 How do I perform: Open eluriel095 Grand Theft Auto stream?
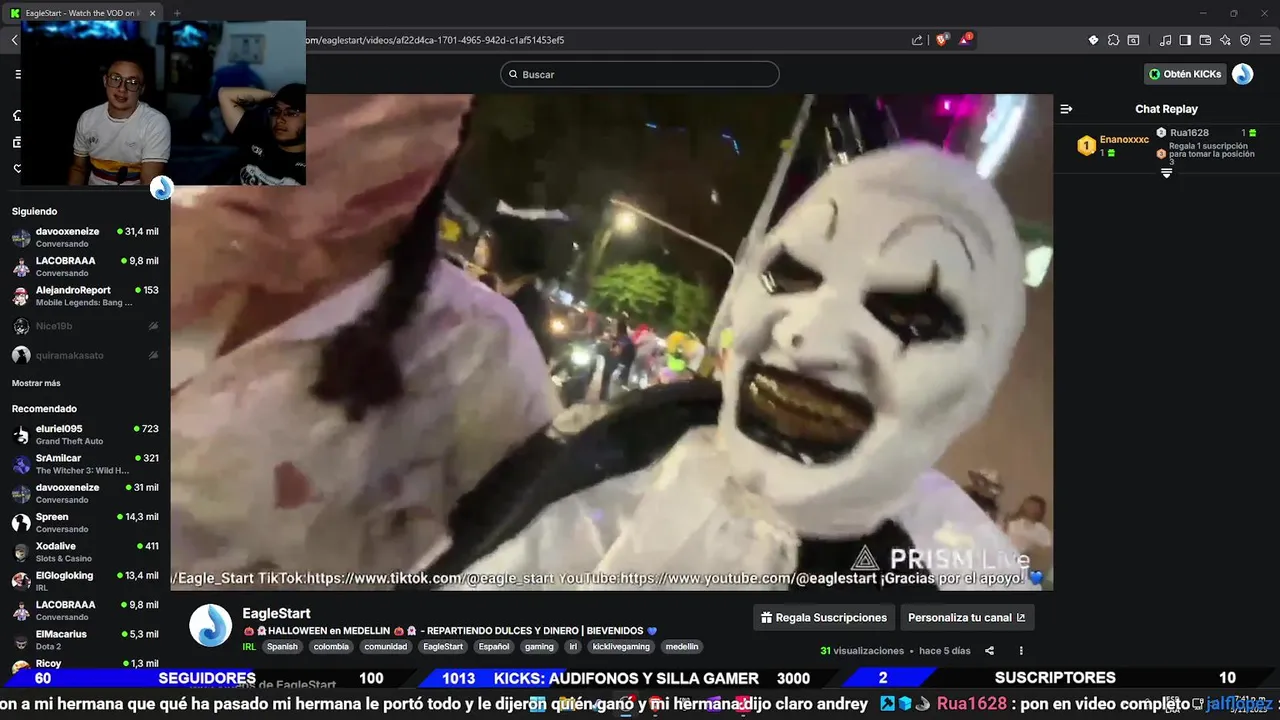85,434
